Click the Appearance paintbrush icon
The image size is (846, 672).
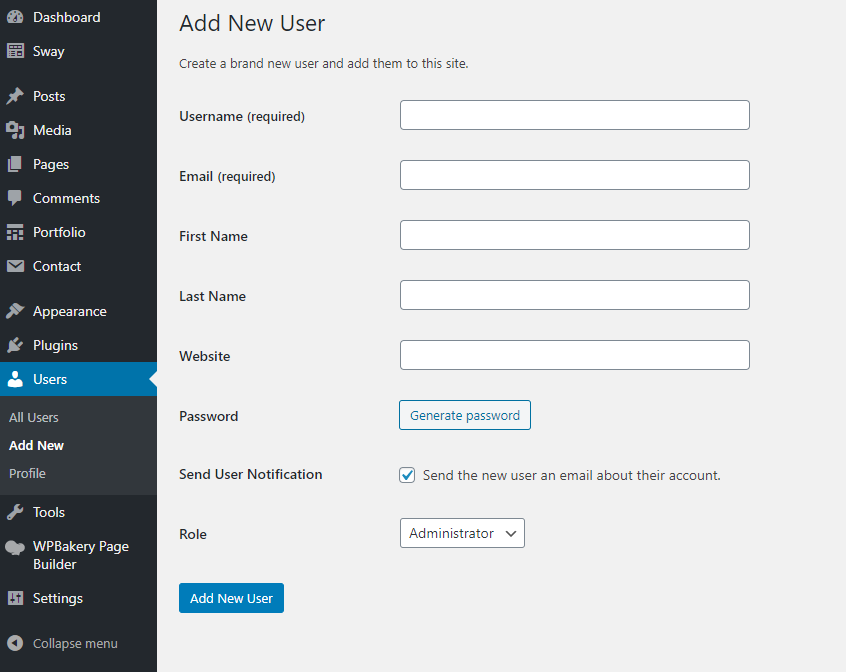click(x=15, y=311)
